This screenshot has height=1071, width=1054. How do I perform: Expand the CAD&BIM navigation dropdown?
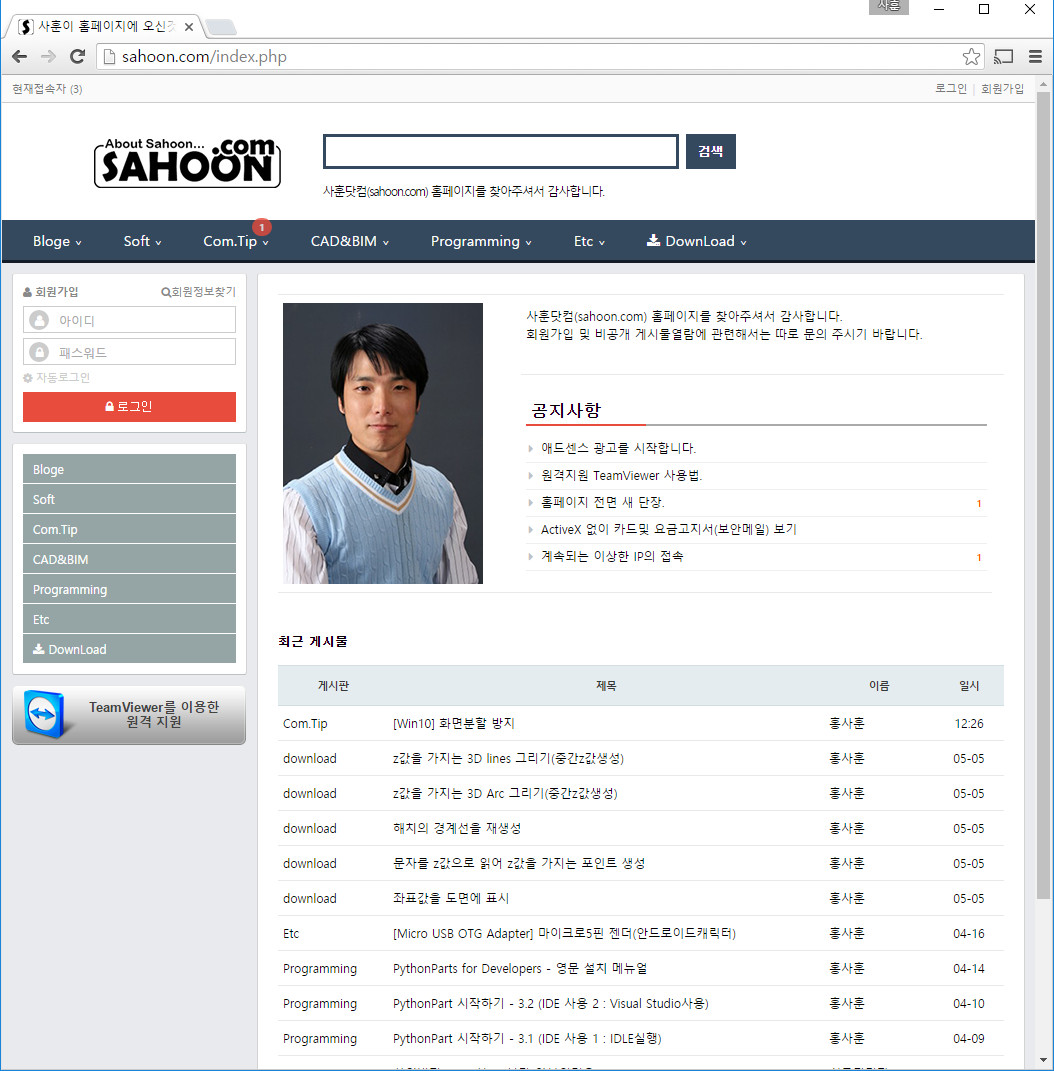[x=349, y=241]
